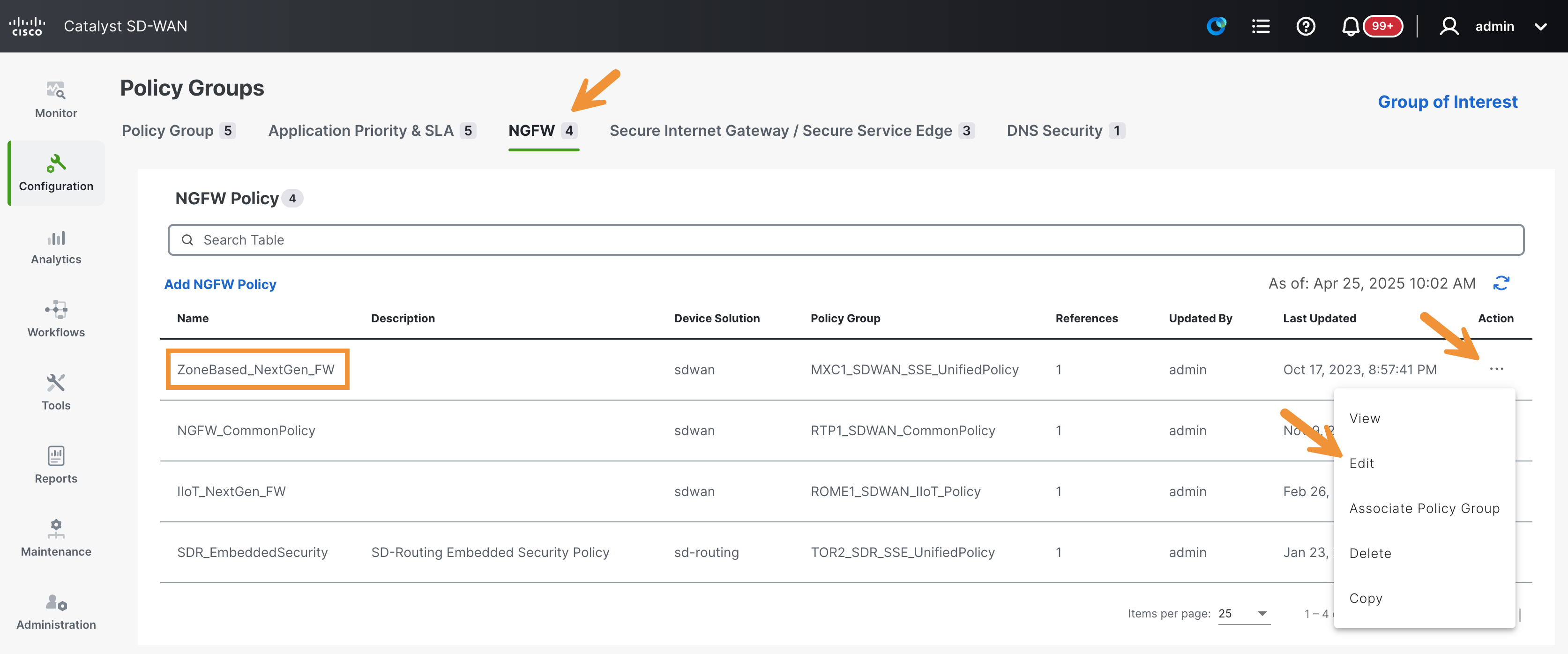Refresh the NGFW policy table
This screenshot has height=654, width=1568.
tap(1501, 283)
